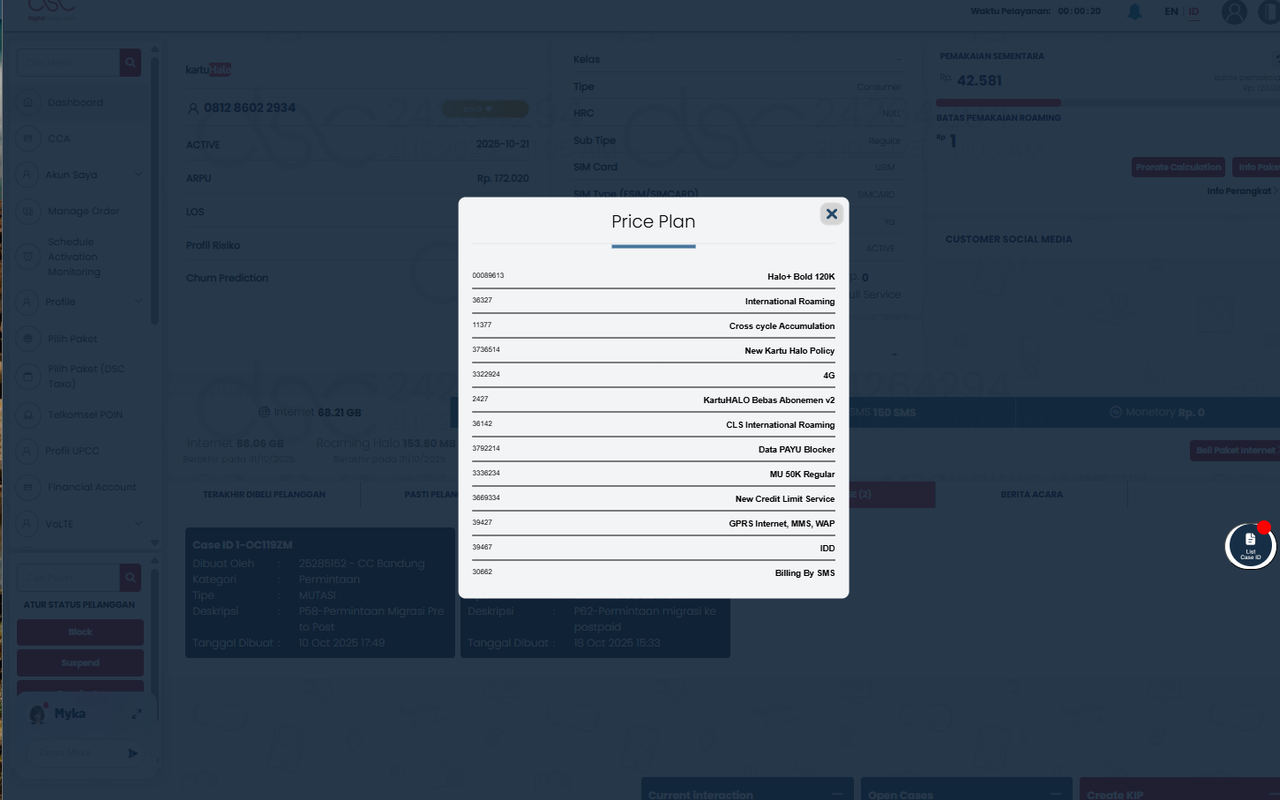Image resolution: width=1280 pixels, height=800 pixels.
Task: Click plan code 00089613
Action: pyautogui.click(x=488, y=276)
